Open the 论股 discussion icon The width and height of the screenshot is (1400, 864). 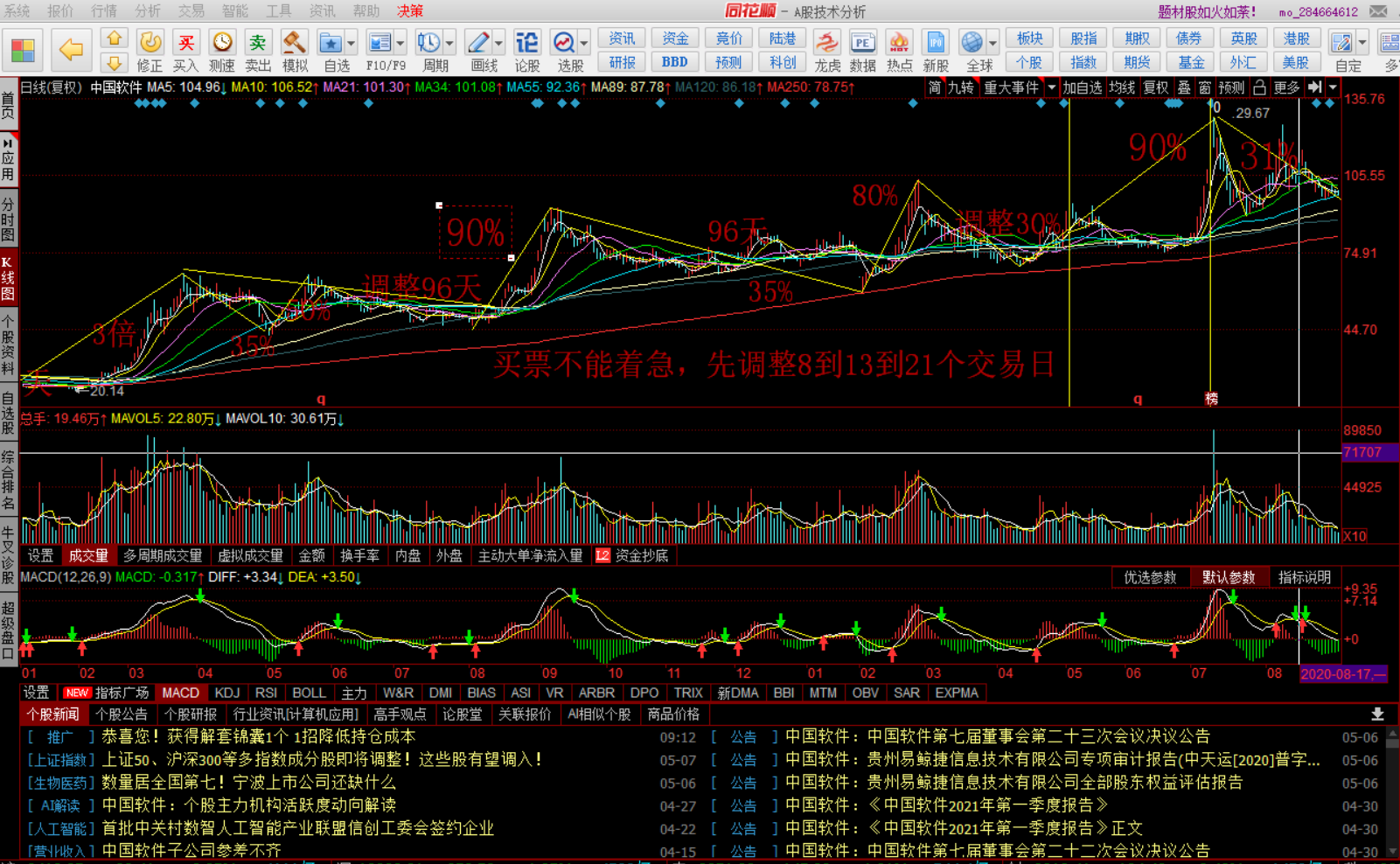[x=527, y=52]
